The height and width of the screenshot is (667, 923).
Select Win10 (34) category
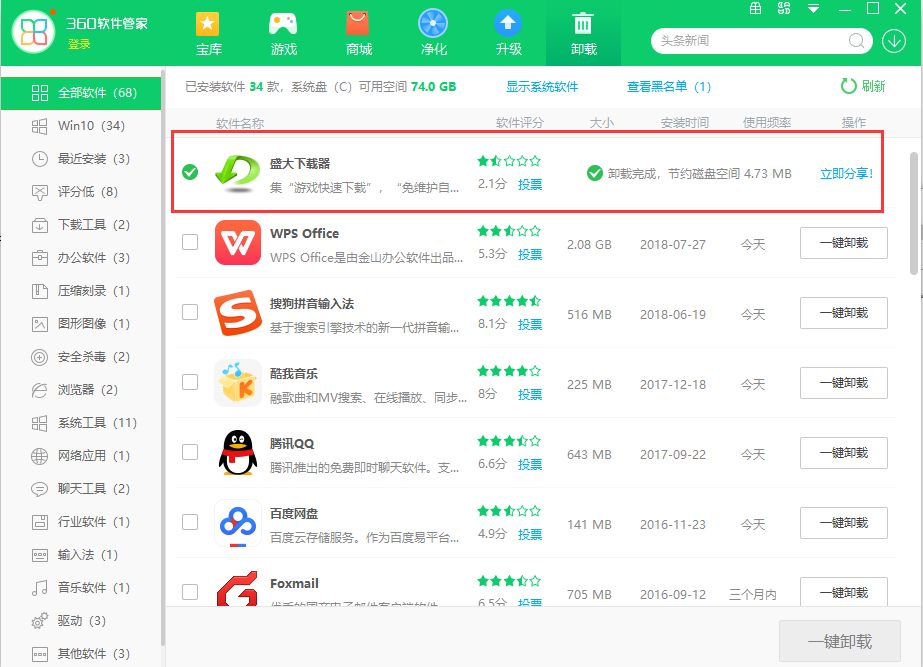pos(81,126)
